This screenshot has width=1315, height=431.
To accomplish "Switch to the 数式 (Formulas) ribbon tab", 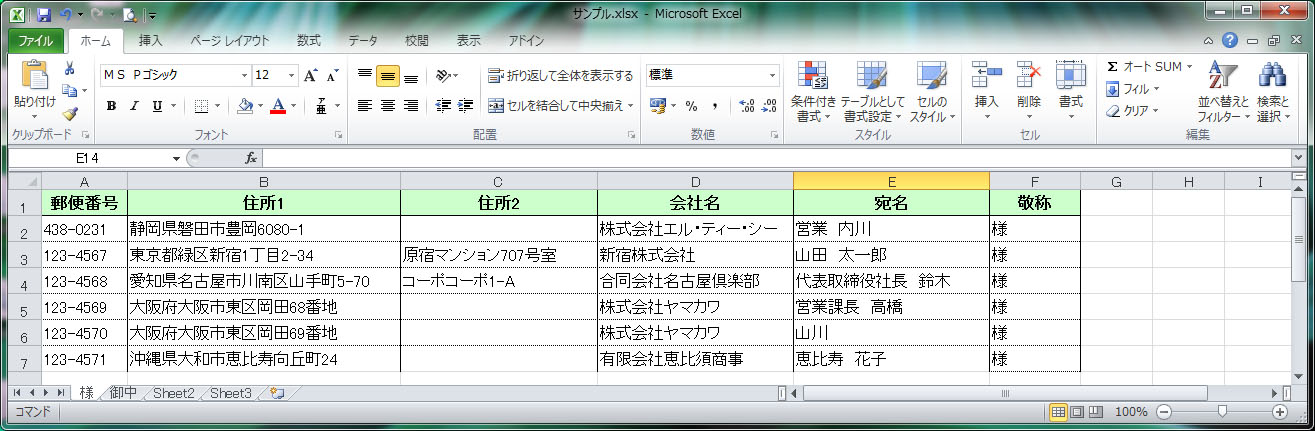I will [308, 41].
